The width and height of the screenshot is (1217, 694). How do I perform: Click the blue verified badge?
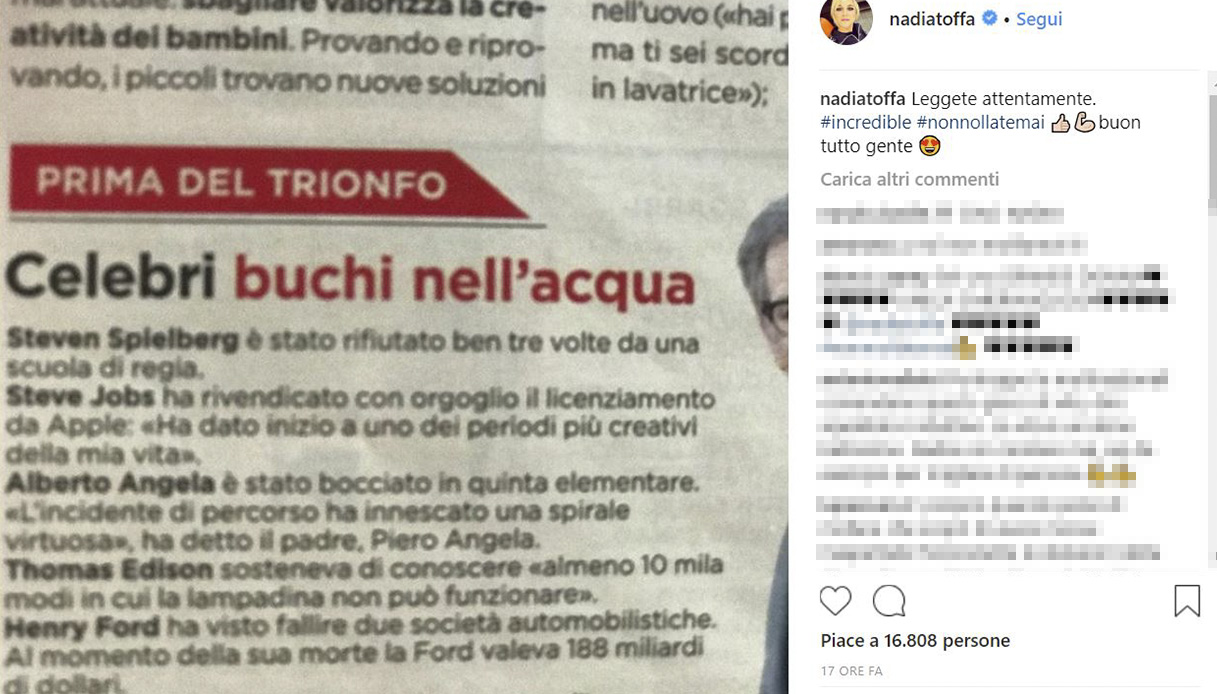[990, 19]
